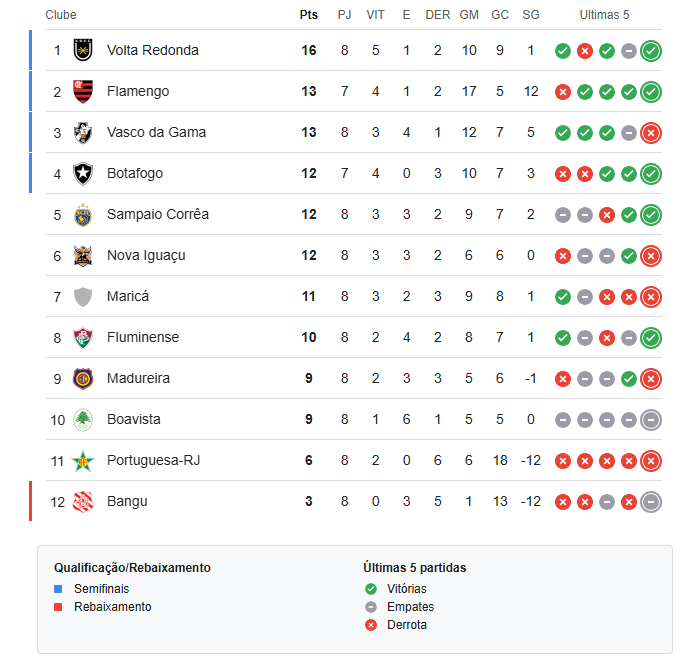Viewport: 685px width, 672px height.
Task: Click the blue Semifinais legend swatch
Action: 58,589
